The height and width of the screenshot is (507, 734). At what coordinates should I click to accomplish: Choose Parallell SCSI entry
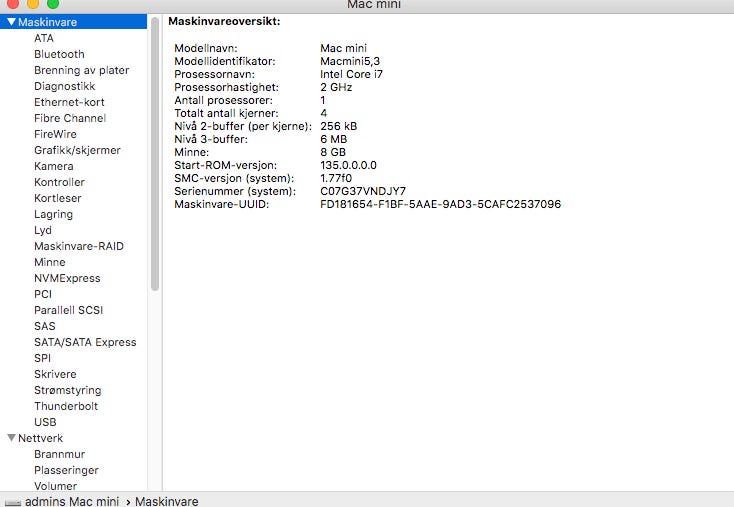pos(68,310)
